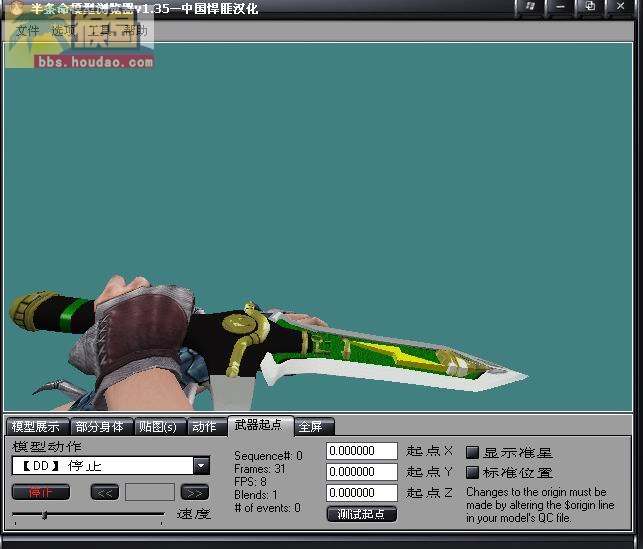Click the 测试起点 button

tap(362, 514)
